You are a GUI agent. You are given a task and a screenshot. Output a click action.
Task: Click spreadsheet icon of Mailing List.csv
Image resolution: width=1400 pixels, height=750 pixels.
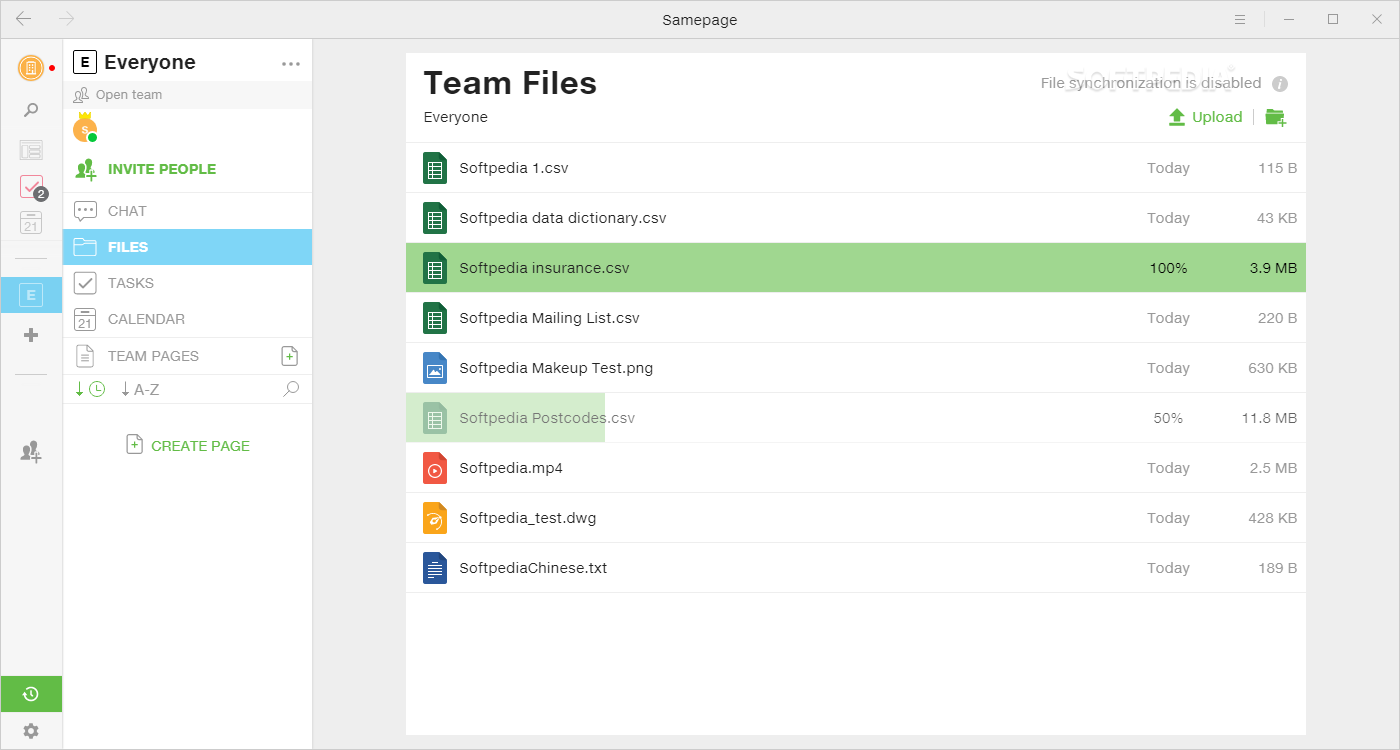click(x=435, y=318)
